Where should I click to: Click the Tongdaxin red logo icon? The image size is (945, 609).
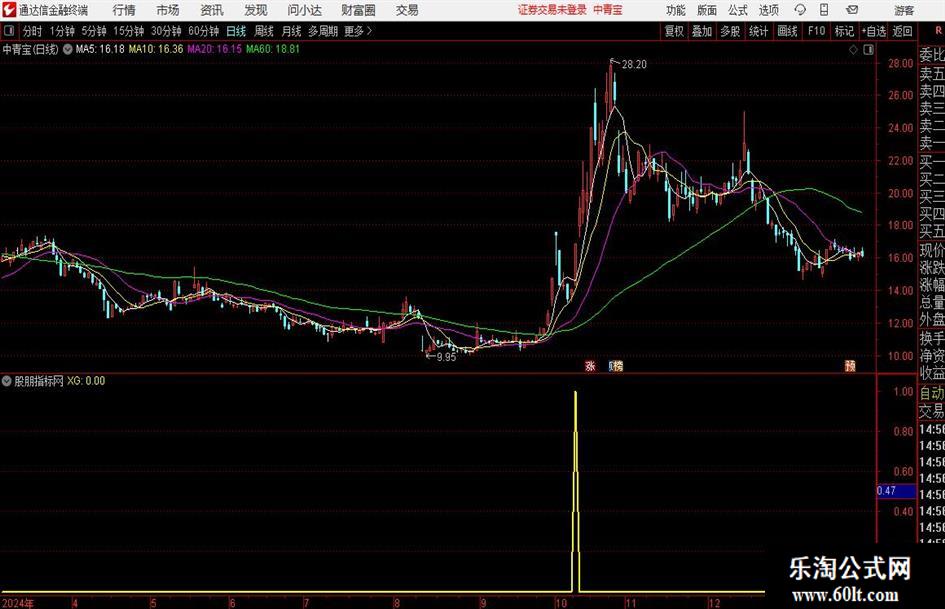coord(9,10)
